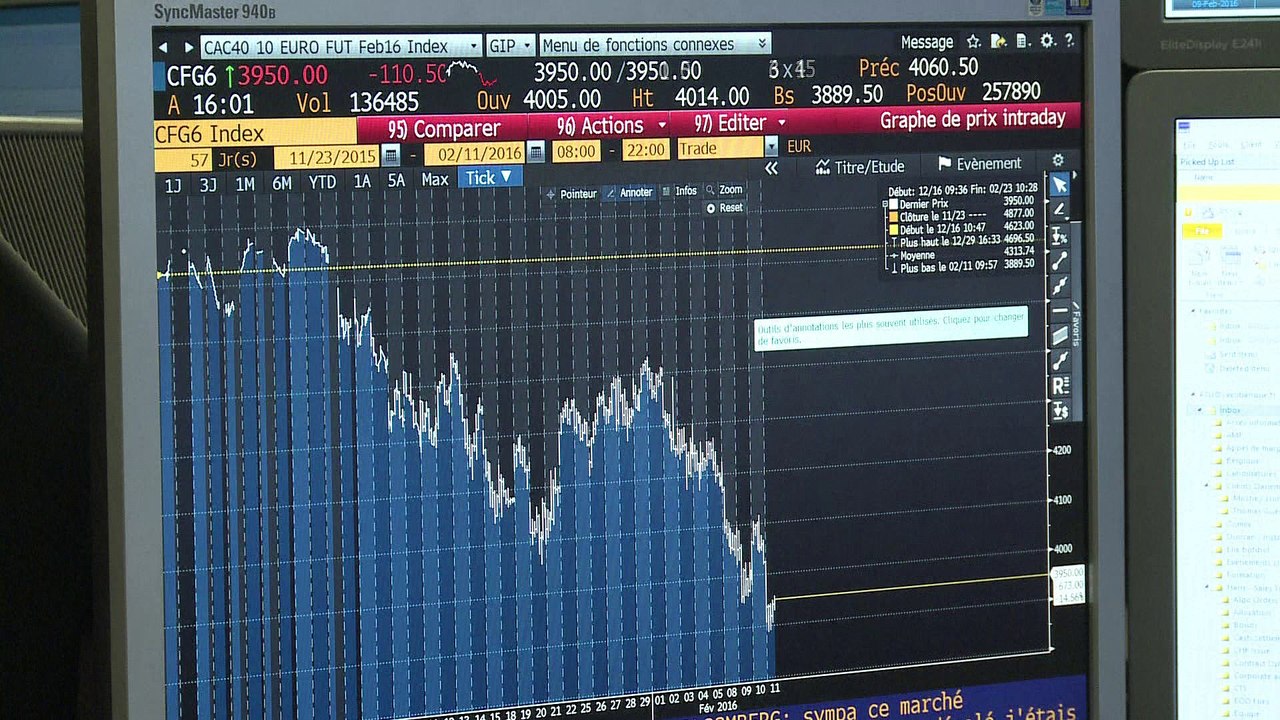This screenshot has width=1280, height=720.
Task: Click the Message button in top bar
Action: tap(927, 42)
